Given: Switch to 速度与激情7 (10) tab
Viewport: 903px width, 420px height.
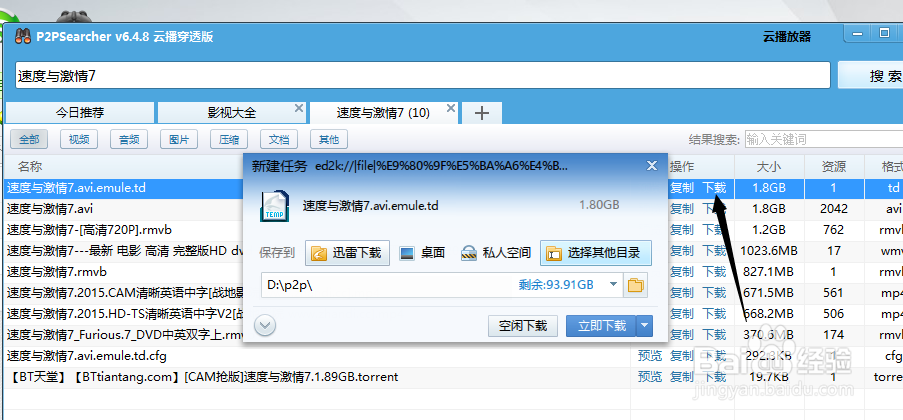Looking at the screenshot, I should click(384, 113).
